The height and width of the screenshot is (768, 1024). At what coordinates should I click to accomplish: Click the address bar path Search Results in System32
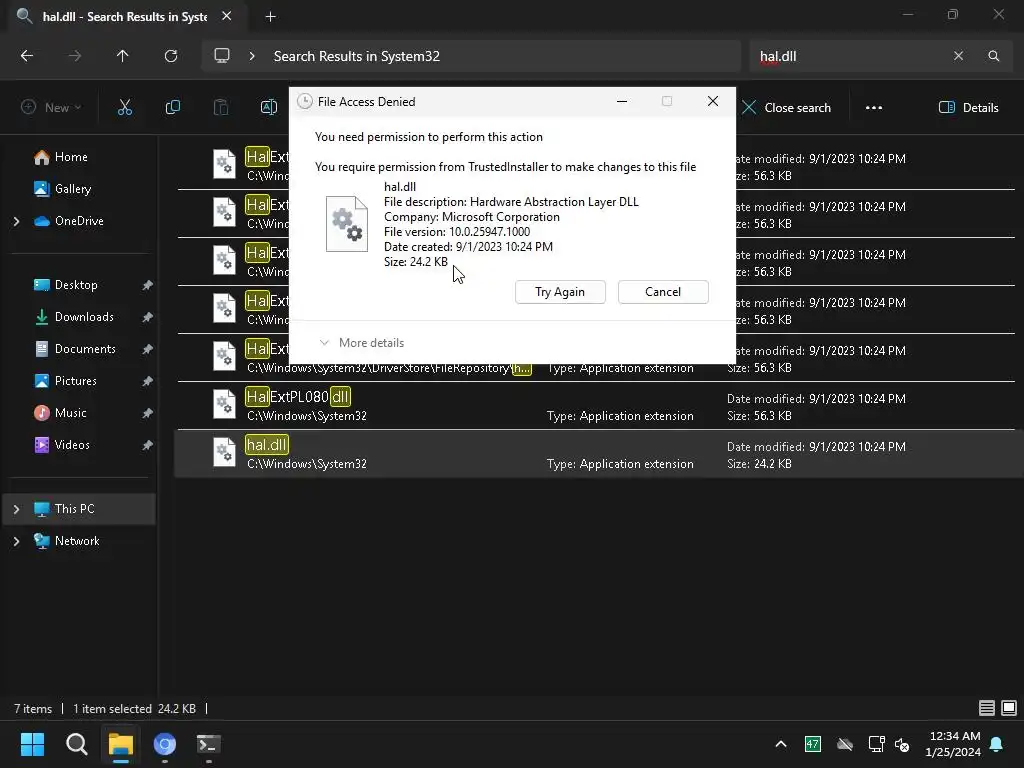pyautogui.click(x=357, y=56)
